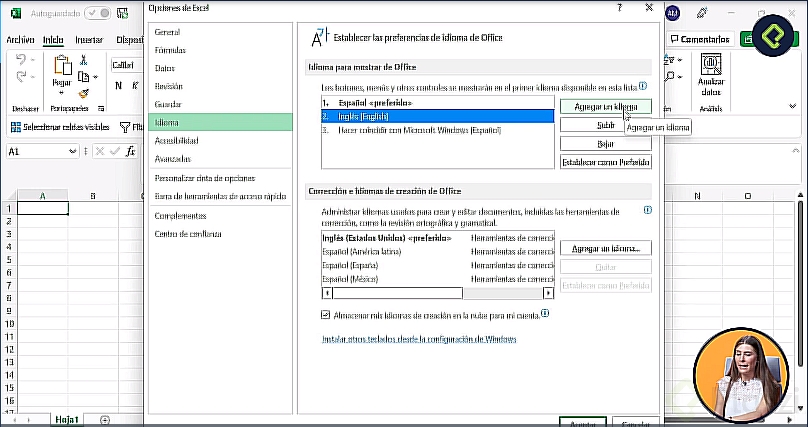Viewport: 808px width, 427px height.
Task: Open Instalar otros teclados desde Windows link
Action: [419, 339]
